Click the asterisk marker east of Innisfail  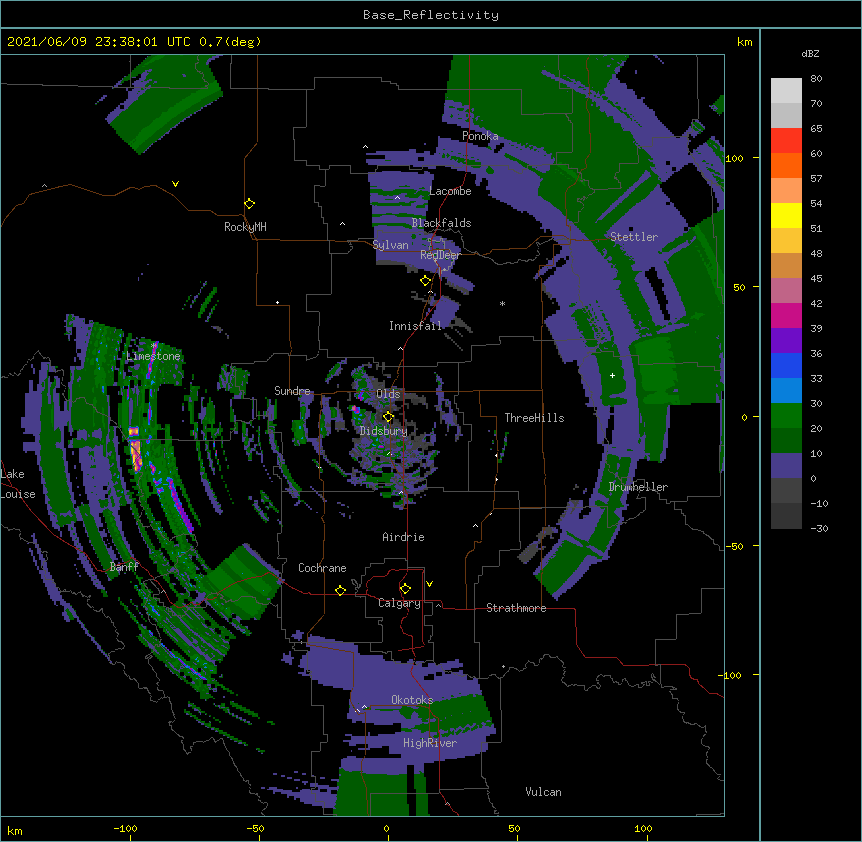(502, 303)
